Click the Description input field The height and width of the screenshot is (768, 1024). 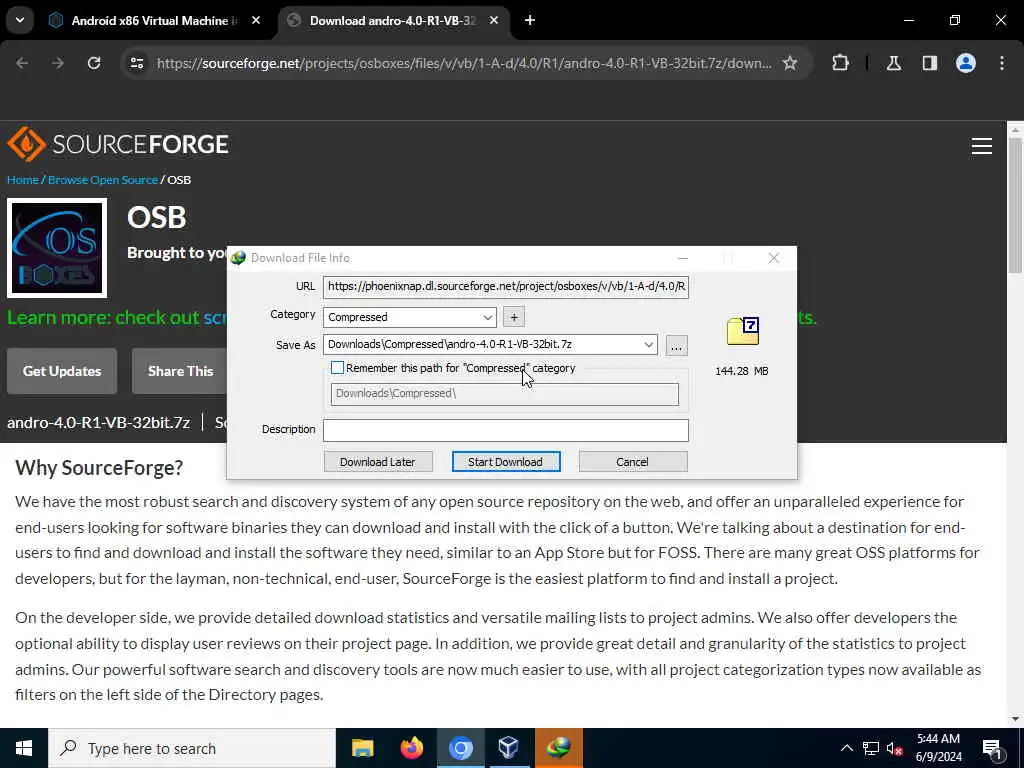(505, 430)
